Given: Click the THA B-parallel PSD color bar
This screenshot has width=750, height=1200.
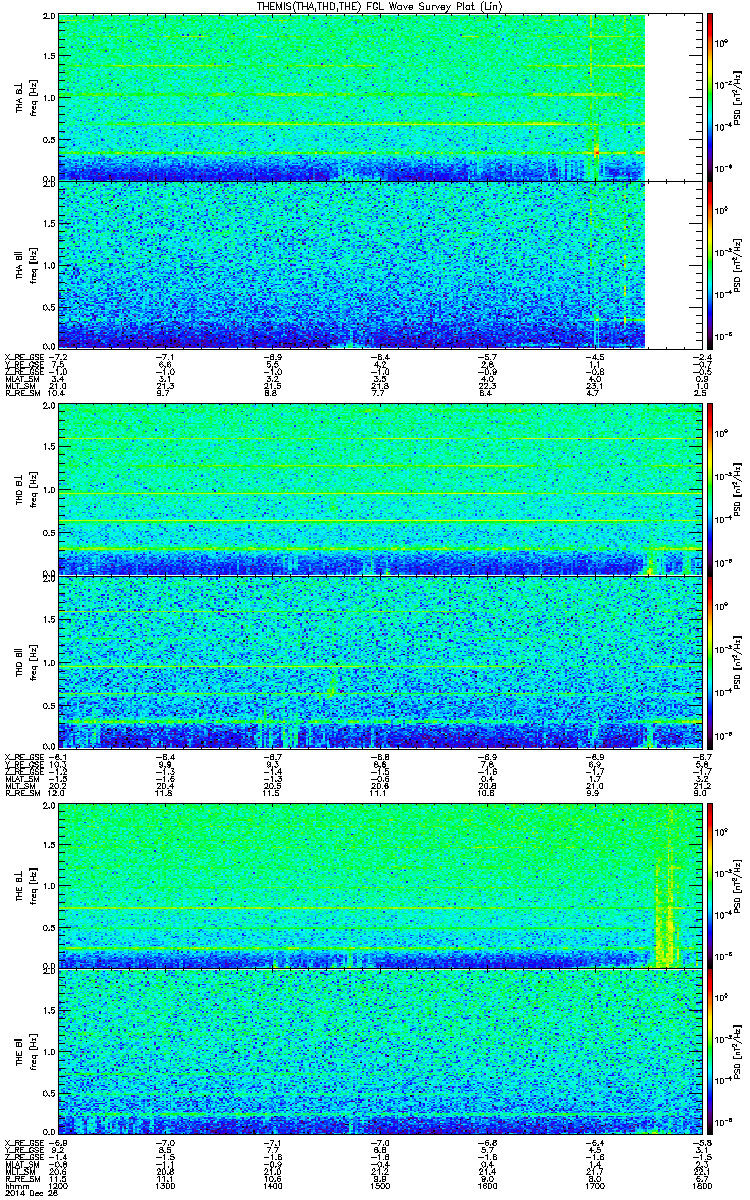Looking at the screenshot, I should (x=711, y=265).
